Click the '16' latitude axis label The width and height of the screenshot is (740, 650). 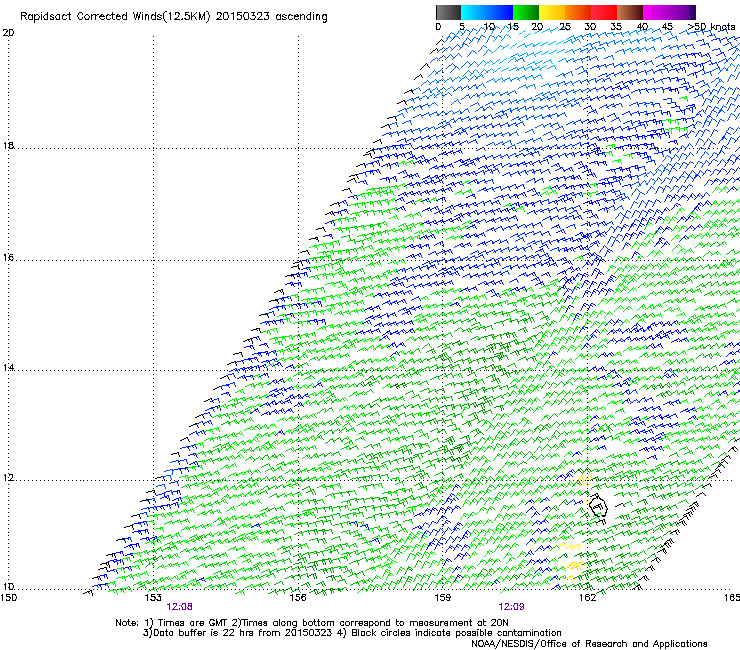point(8,258)
